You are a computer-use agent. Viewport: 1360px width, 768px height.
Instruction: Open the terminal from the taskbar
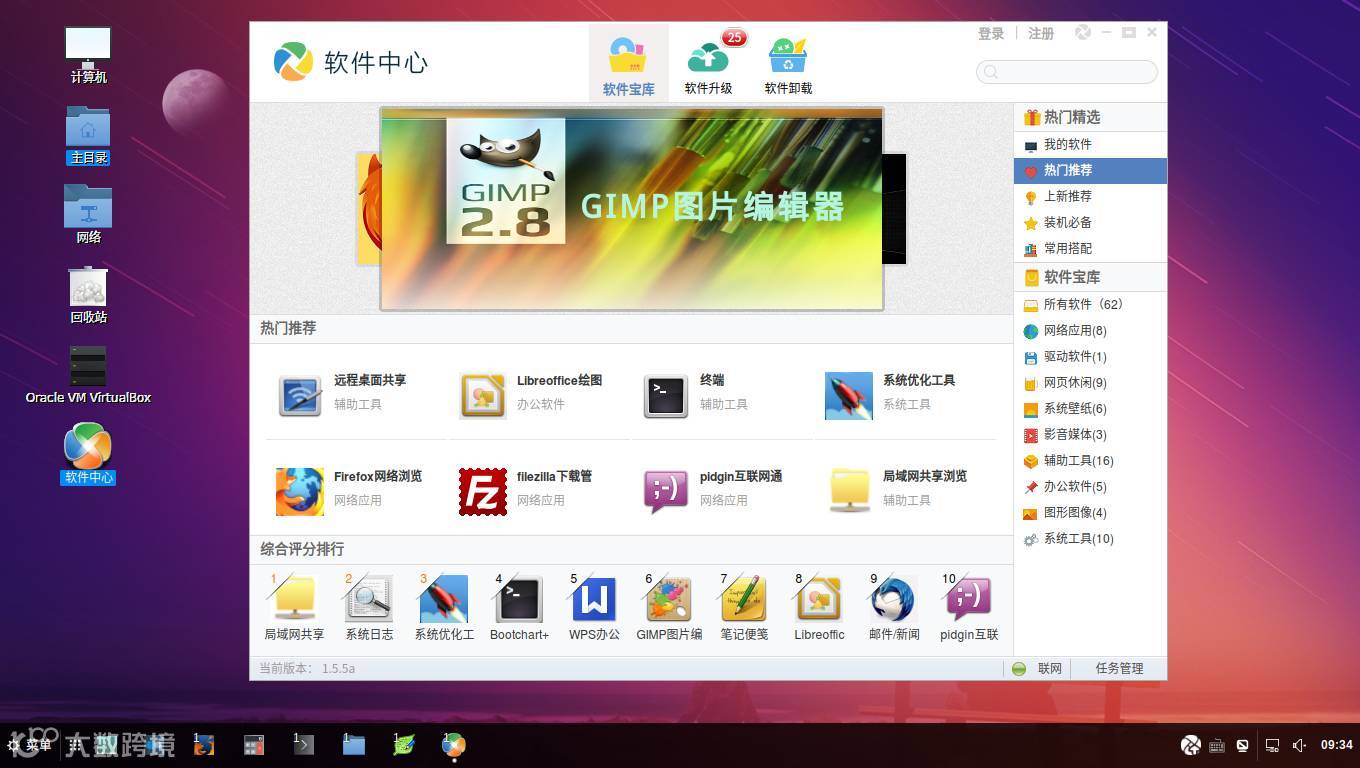[304, 745]
